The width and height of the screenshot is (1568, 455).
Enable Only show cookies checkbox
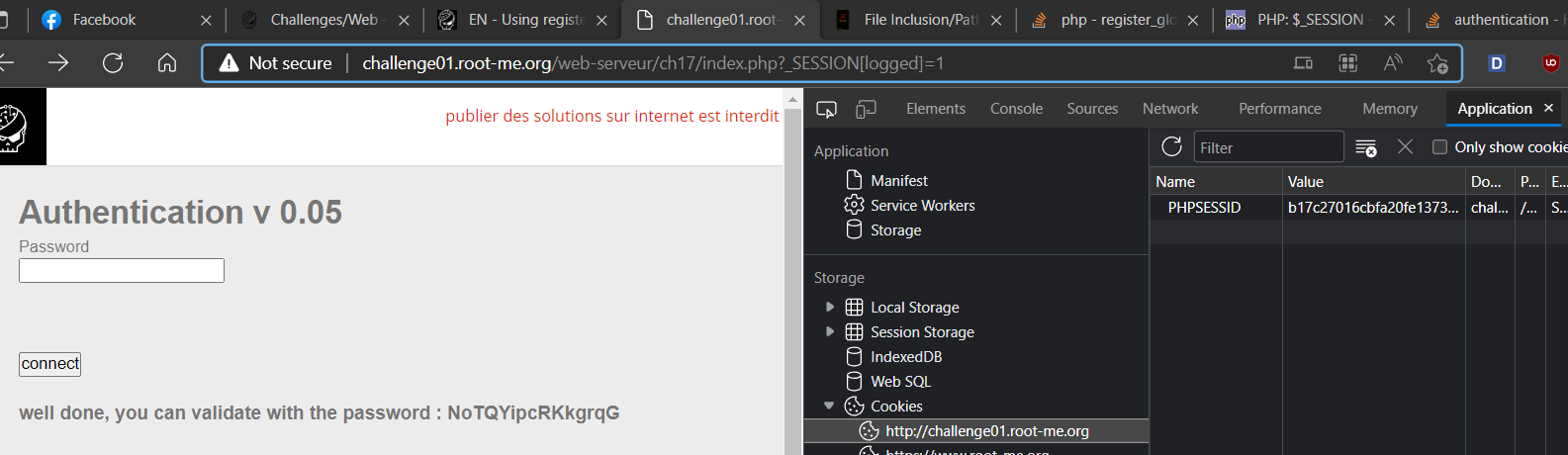tap(1440, 146)
